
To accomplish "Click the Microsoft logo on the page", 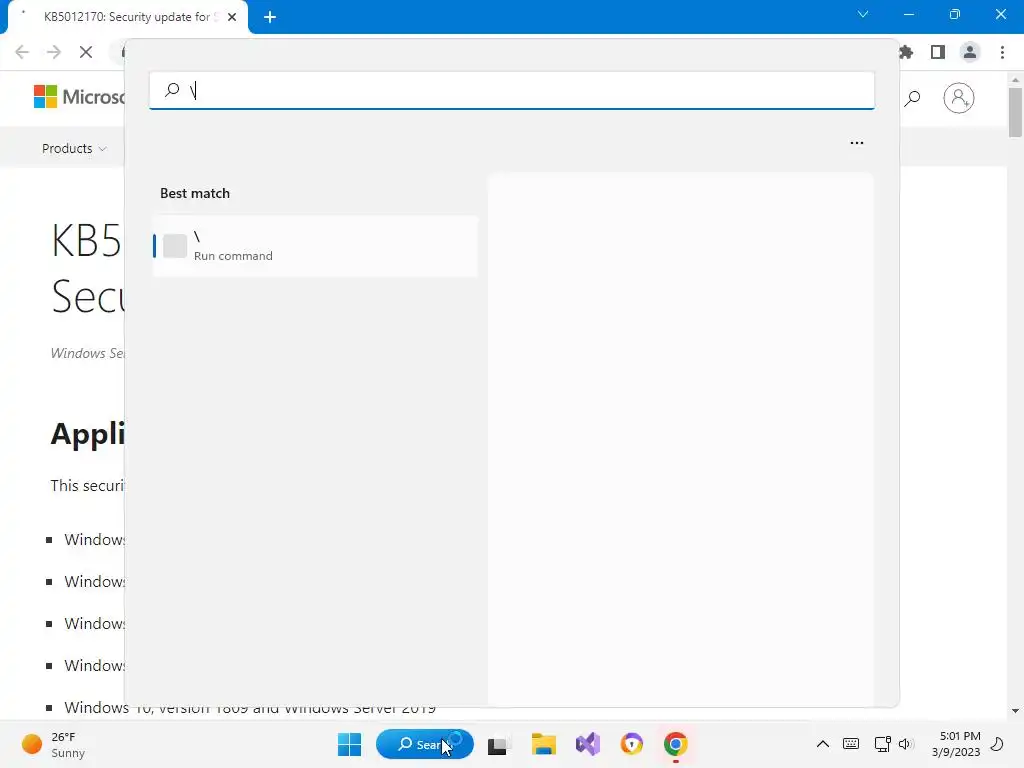I will pyautogui.click(x=78, y=97).
